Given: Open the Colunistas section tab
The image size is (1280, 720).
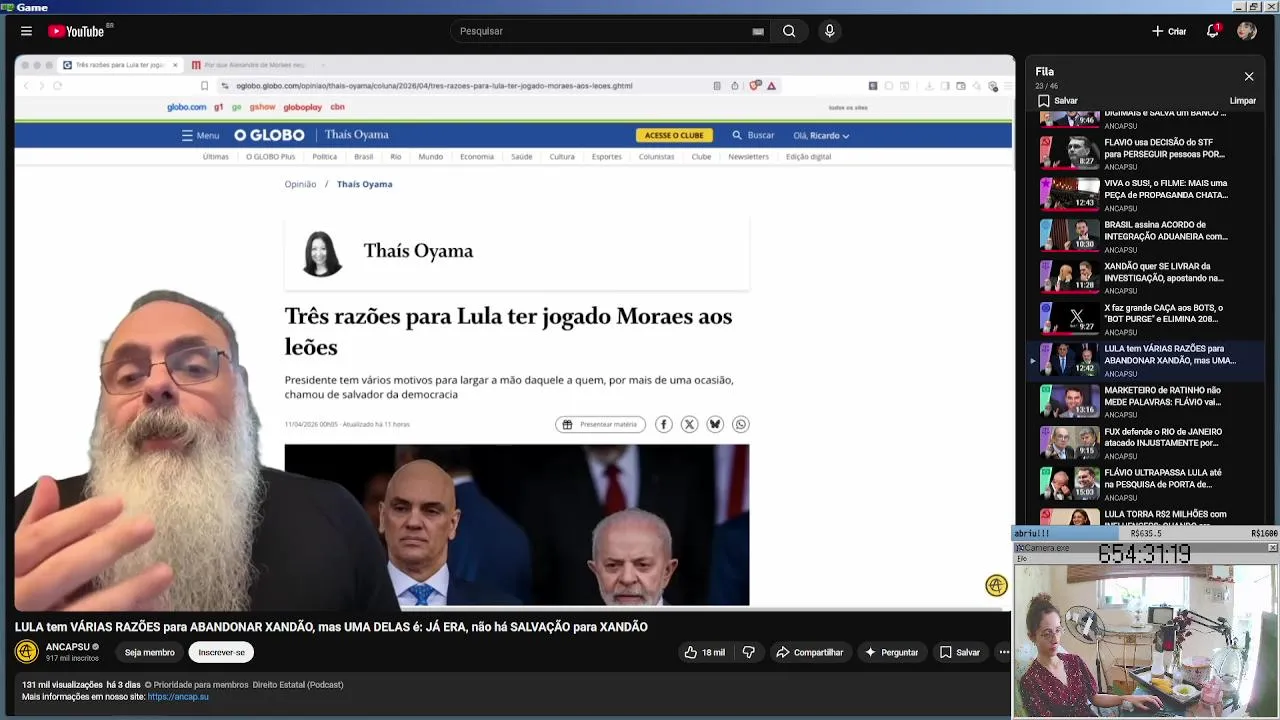Looking at the screenshot, I should tap(656, 156).
